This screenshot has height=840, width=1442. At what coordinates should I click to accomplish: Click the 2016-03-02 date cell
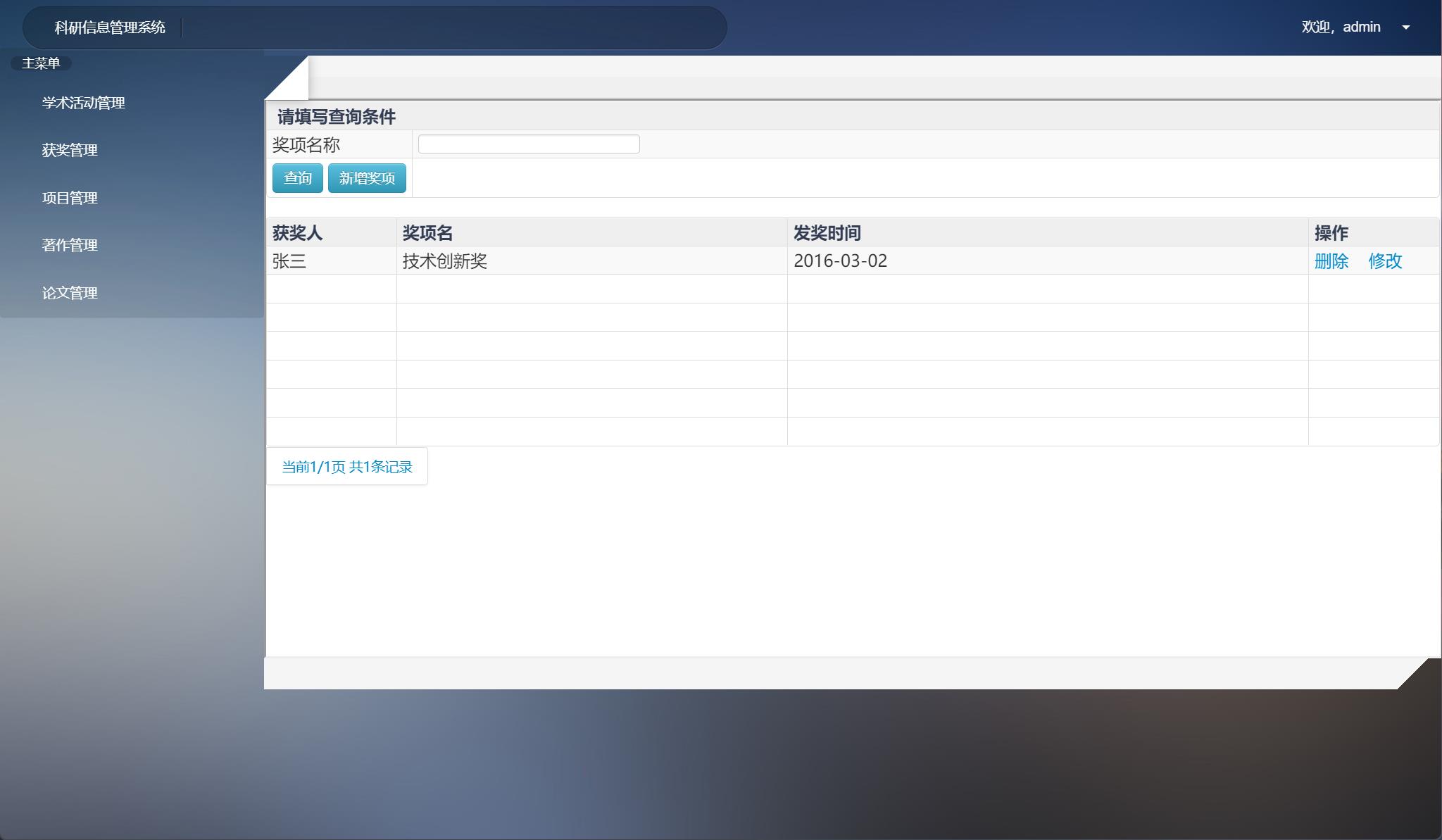(x=840, y=261)
